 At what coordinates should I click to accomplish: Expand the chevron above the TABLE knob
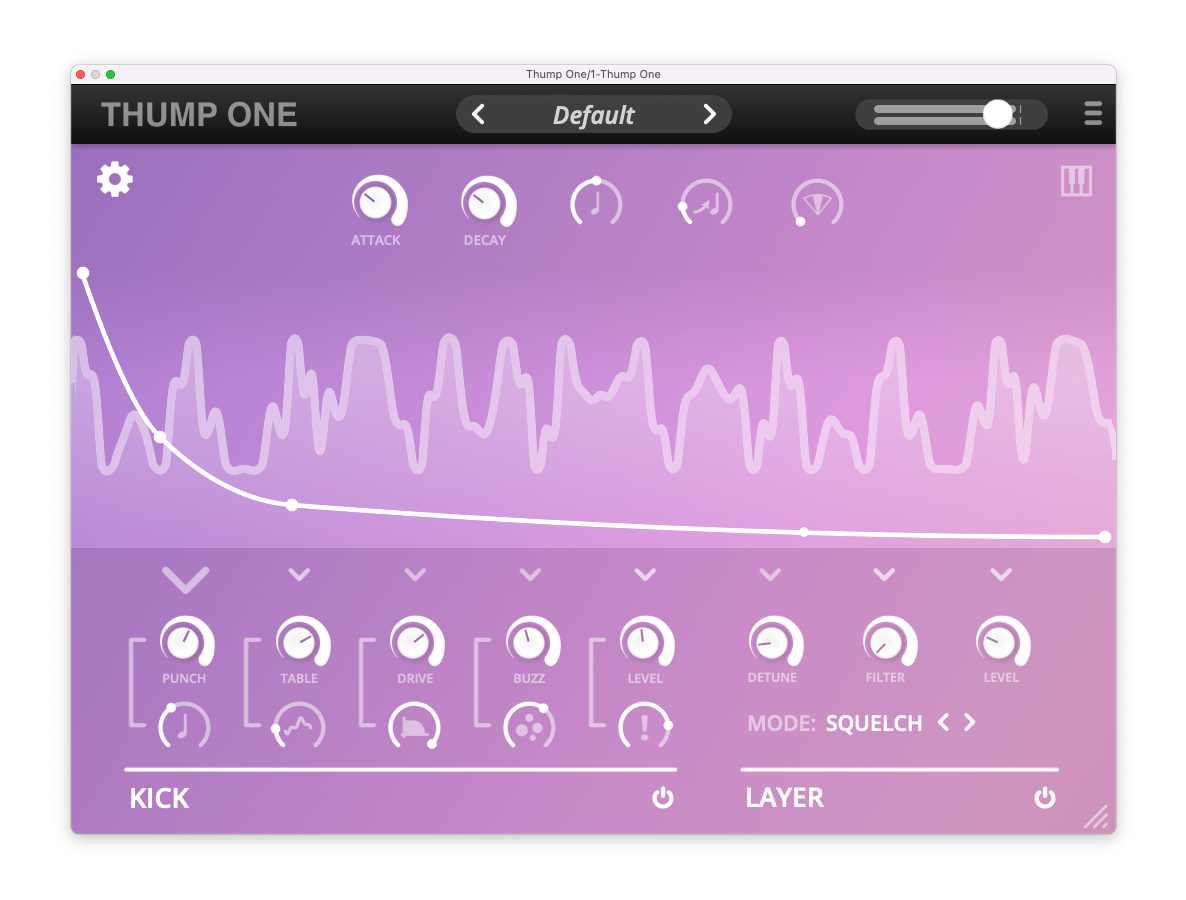[300, 574]
